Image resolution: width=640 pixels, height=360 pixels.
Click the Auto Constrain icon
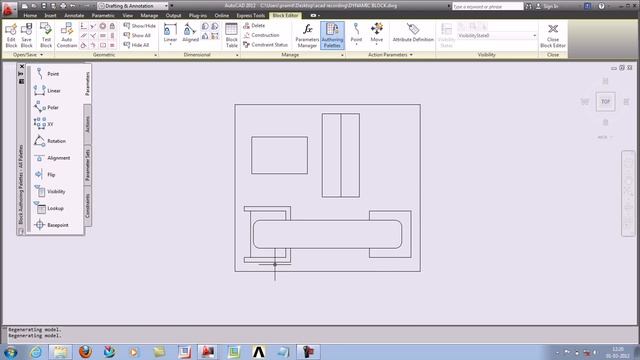[67, 35]
